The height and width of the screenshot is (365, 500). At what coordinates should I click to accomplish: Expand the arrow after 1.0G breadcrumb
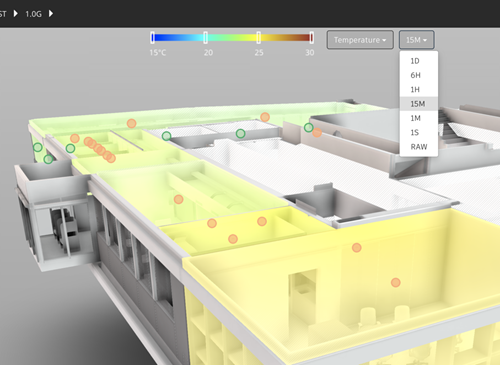[x=51, y=14]
